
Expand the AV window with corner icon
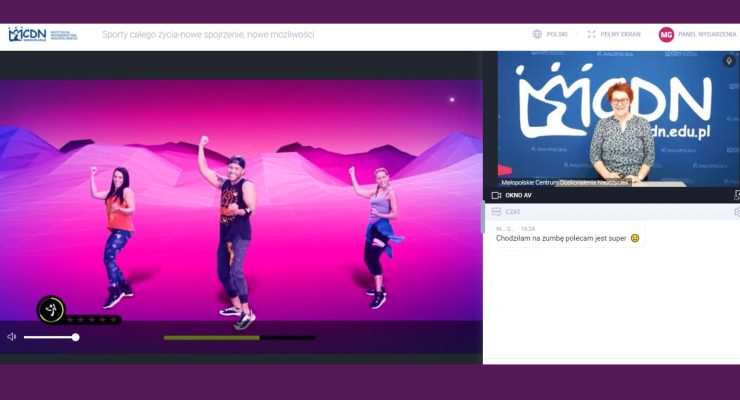click(x=736, y=195)
